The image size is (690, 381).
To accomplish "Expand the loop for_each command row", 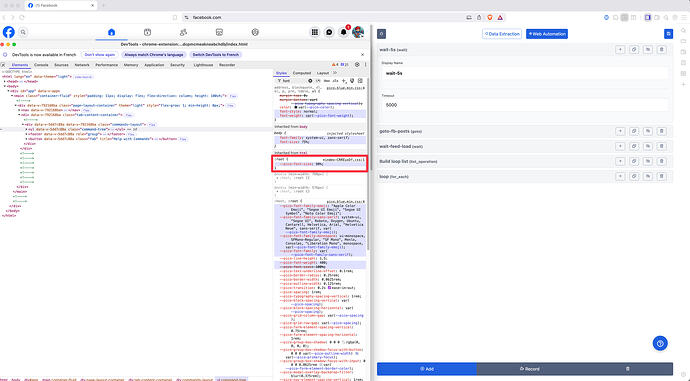I will tap(525, 176).
